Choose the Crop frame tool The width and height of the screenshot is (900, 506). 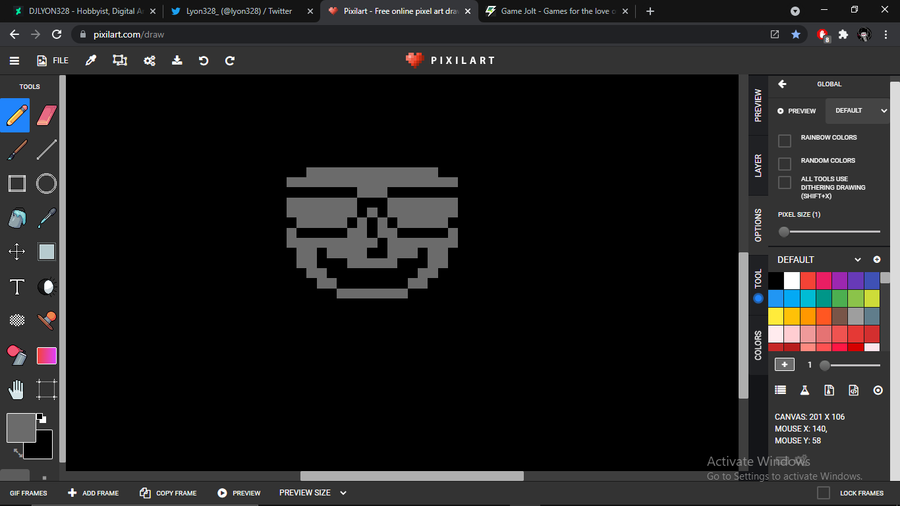(x=46, y=390)
